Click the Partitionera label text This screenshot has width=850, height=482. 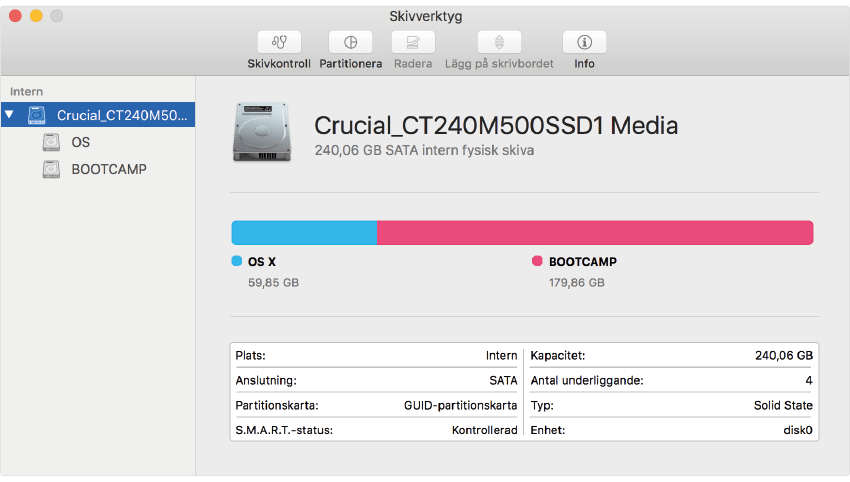[350, 64]
